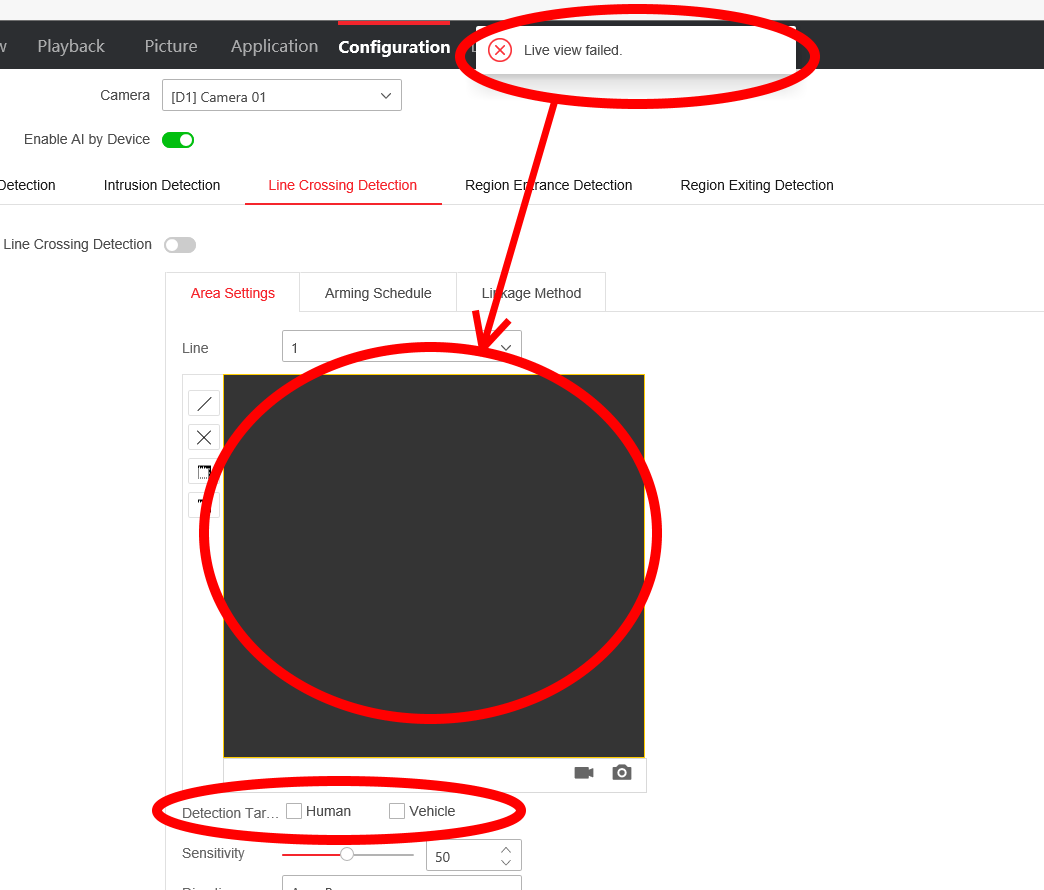Click the red error icon in notification
The image size is (1044, 890).
(500, 50)
